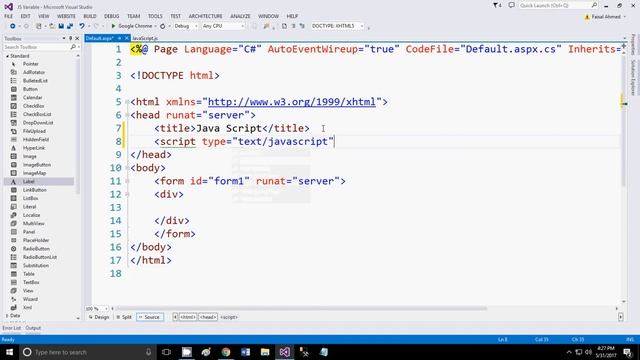Open the ARCHITECTURE menu
Image resolution: width=640 pixels, height=360 pixels.
point(205,16)
